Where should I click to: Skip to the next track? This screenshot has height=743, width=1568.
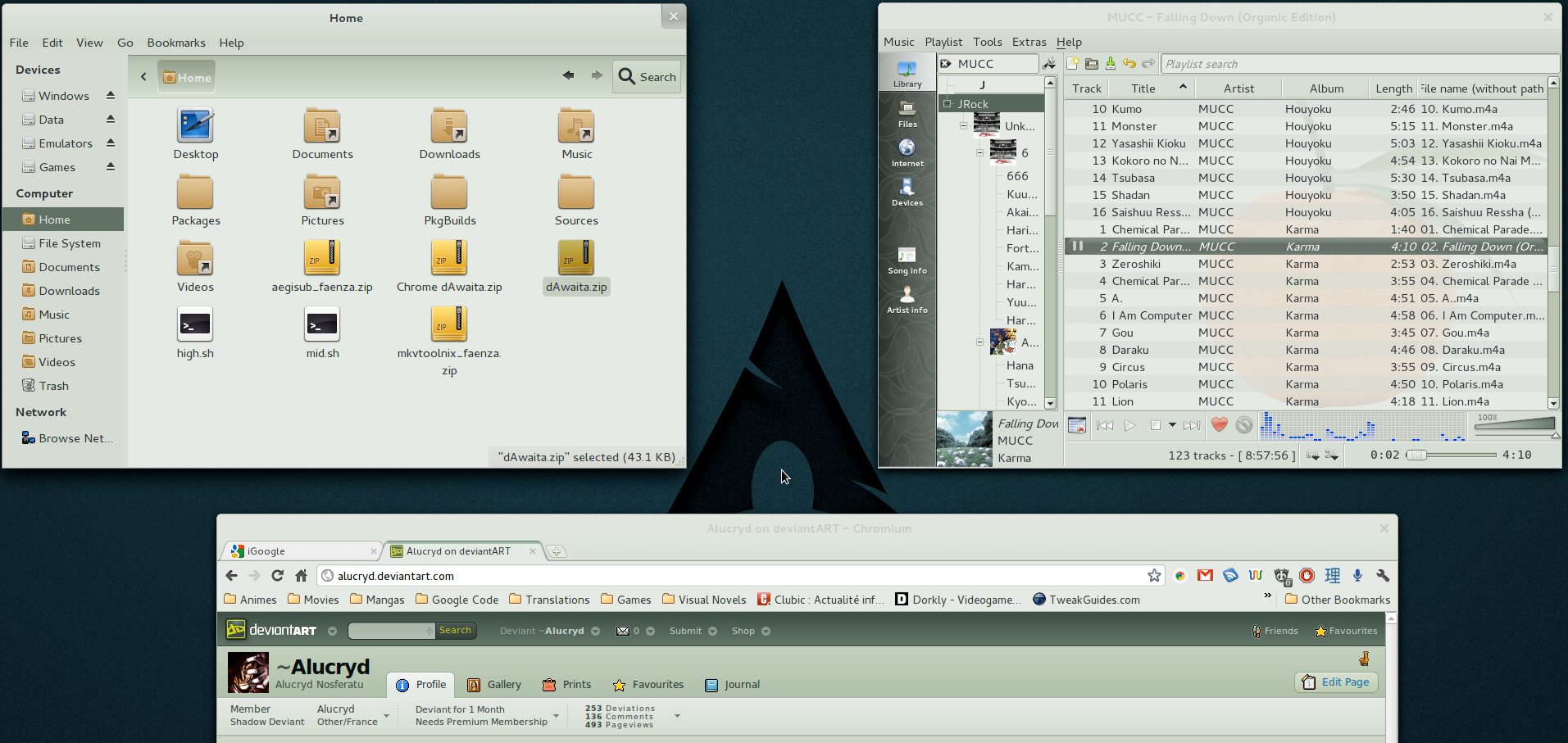(x=1192, y=425)
